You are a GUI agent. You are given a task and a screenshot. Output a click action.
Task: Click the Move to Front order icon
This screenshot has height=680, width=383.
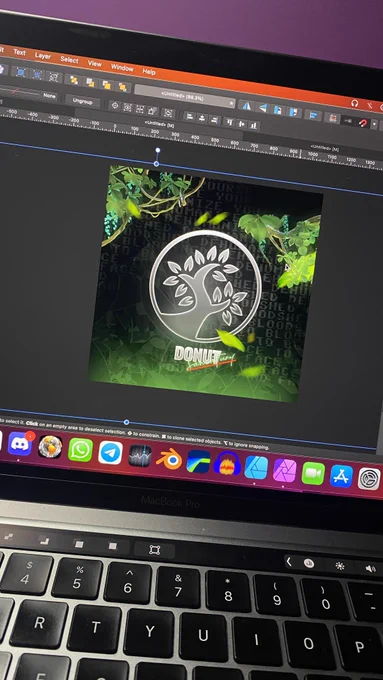(123, 87)
